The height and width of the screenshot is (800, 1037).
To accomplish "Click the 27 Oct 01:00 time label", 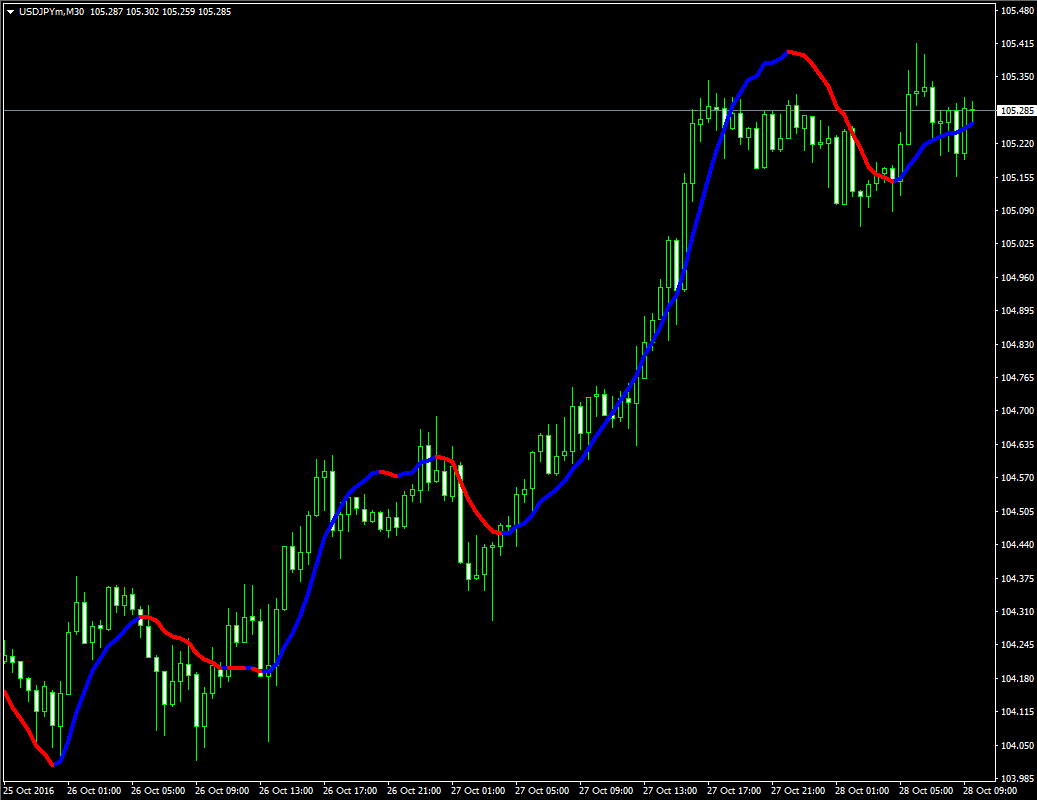I will click(x=478, y=791).
